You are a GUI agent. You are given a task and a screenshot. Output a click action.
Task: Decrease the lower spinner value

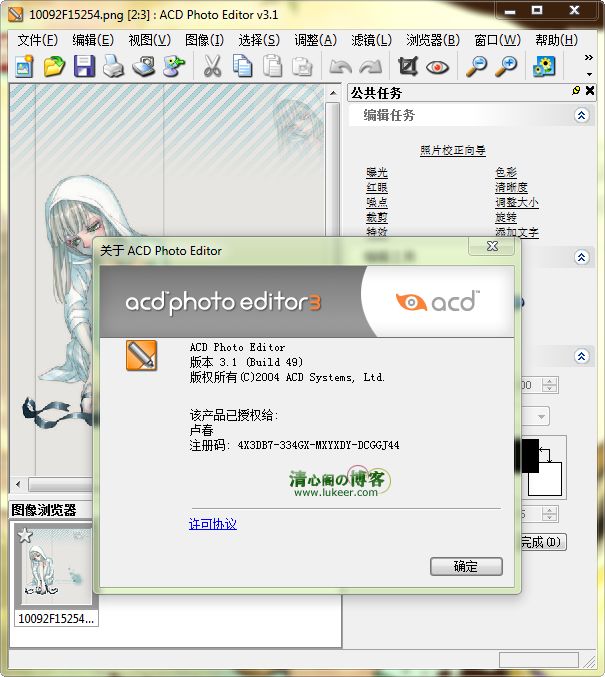tap(549, 518)
